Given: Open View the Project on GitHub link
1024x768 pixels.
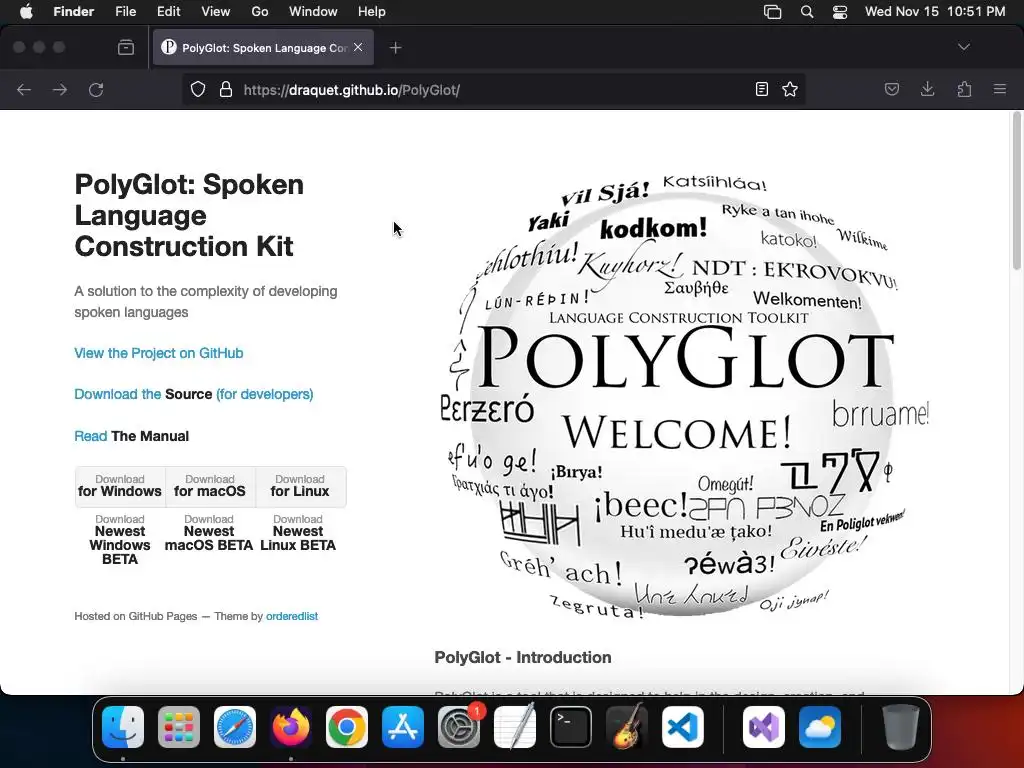Looking at the screenshot, I should click(159, 353).
